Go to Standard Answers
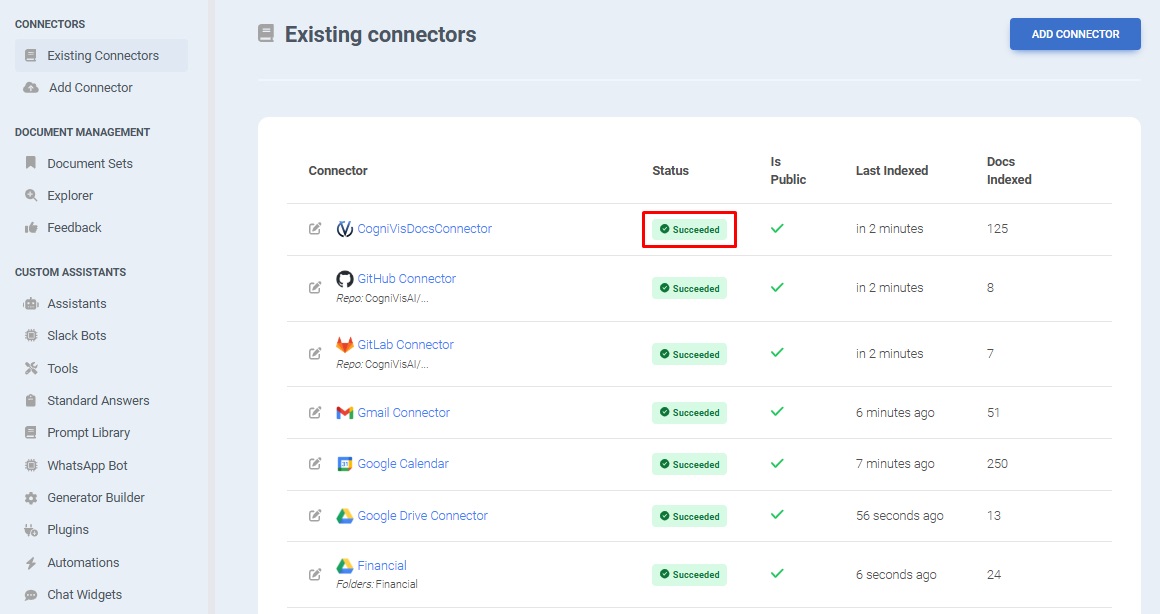The width and height of the screenshot is (1160, 614). (x=98, y=400)
